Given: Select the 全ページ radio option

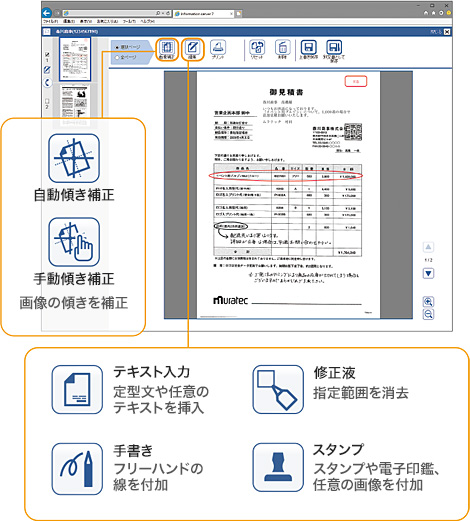Looking at the screenshot, I should [117, 57].
